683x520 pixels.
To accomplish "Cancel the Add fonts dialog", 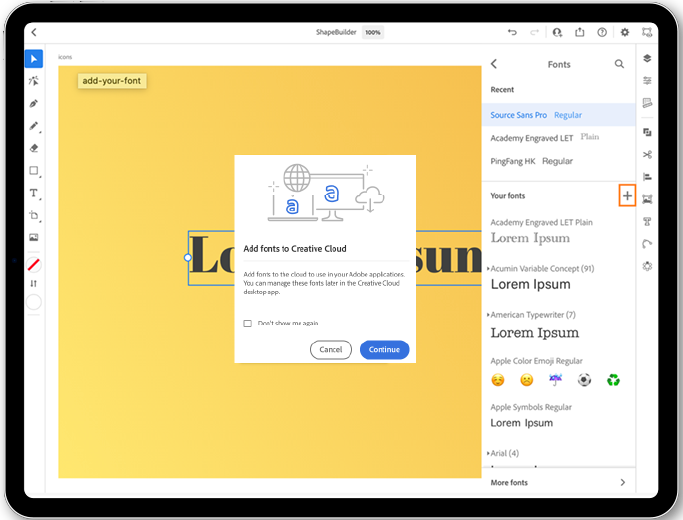I will (331, 350).
